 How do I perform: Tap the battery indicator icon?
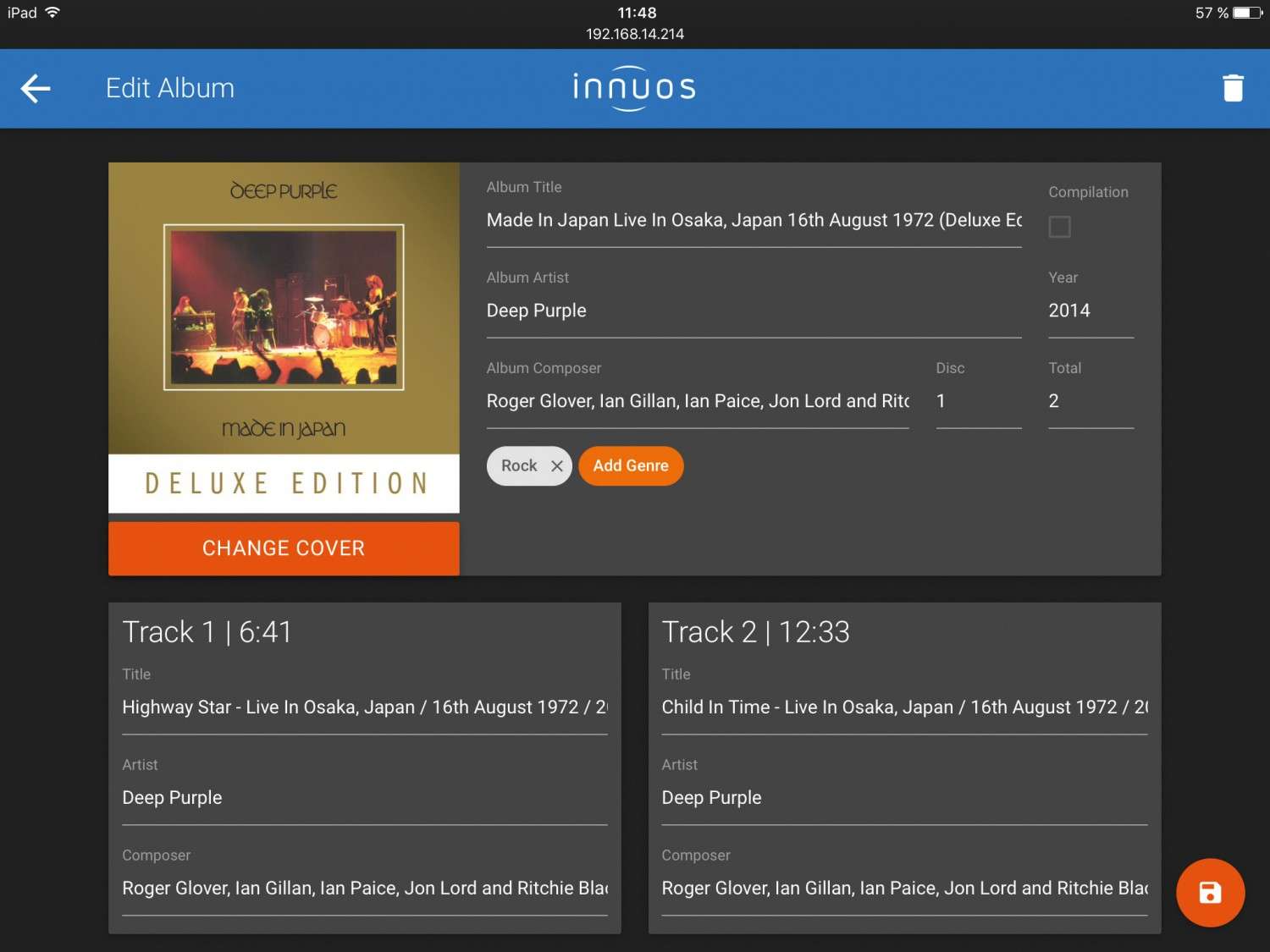[1248, 13]
